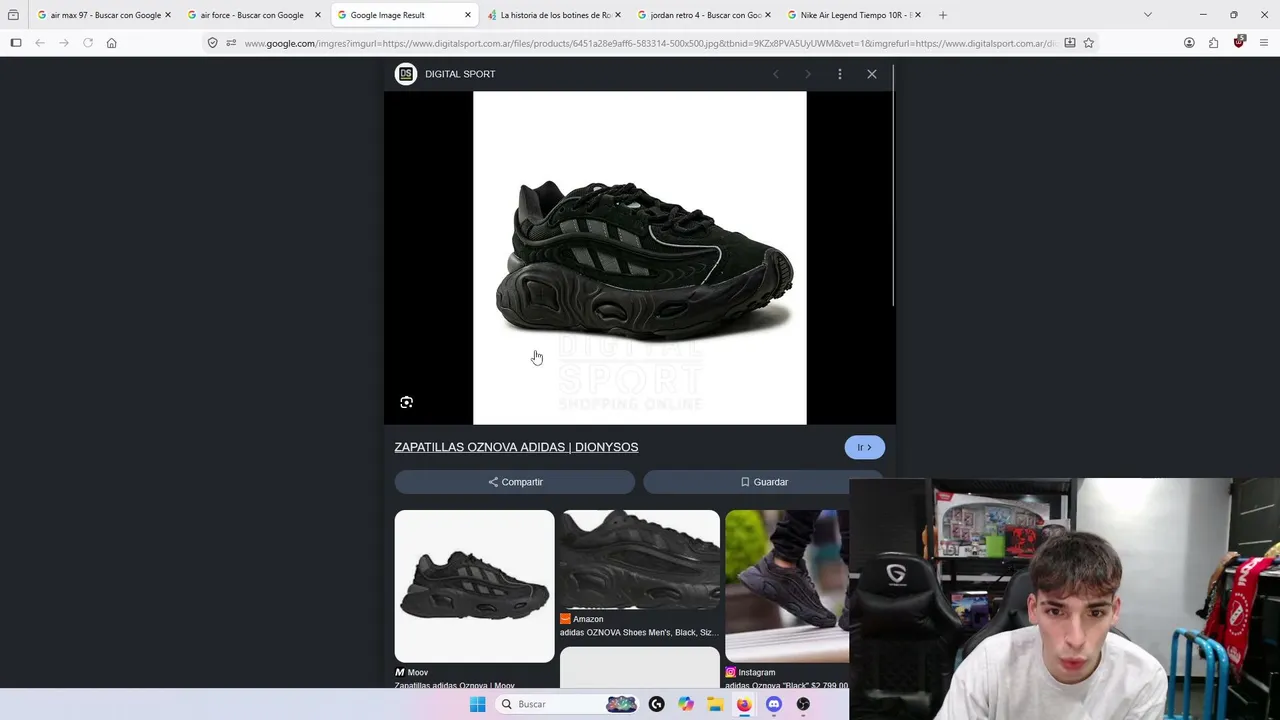Open the browser home page

pyautogui.click(x=112, y=43)
